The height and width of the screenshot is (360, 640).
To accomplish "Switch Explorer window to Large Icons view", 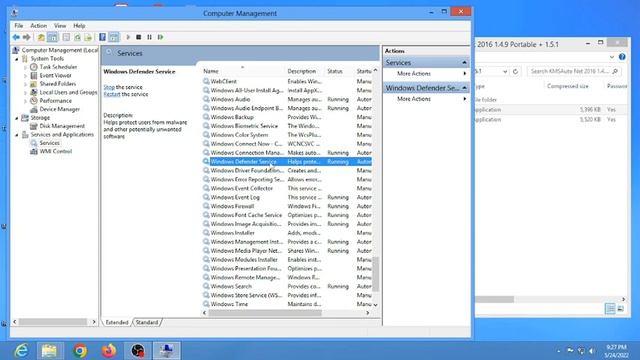I will pyautogui.click(x=621, y=309).
